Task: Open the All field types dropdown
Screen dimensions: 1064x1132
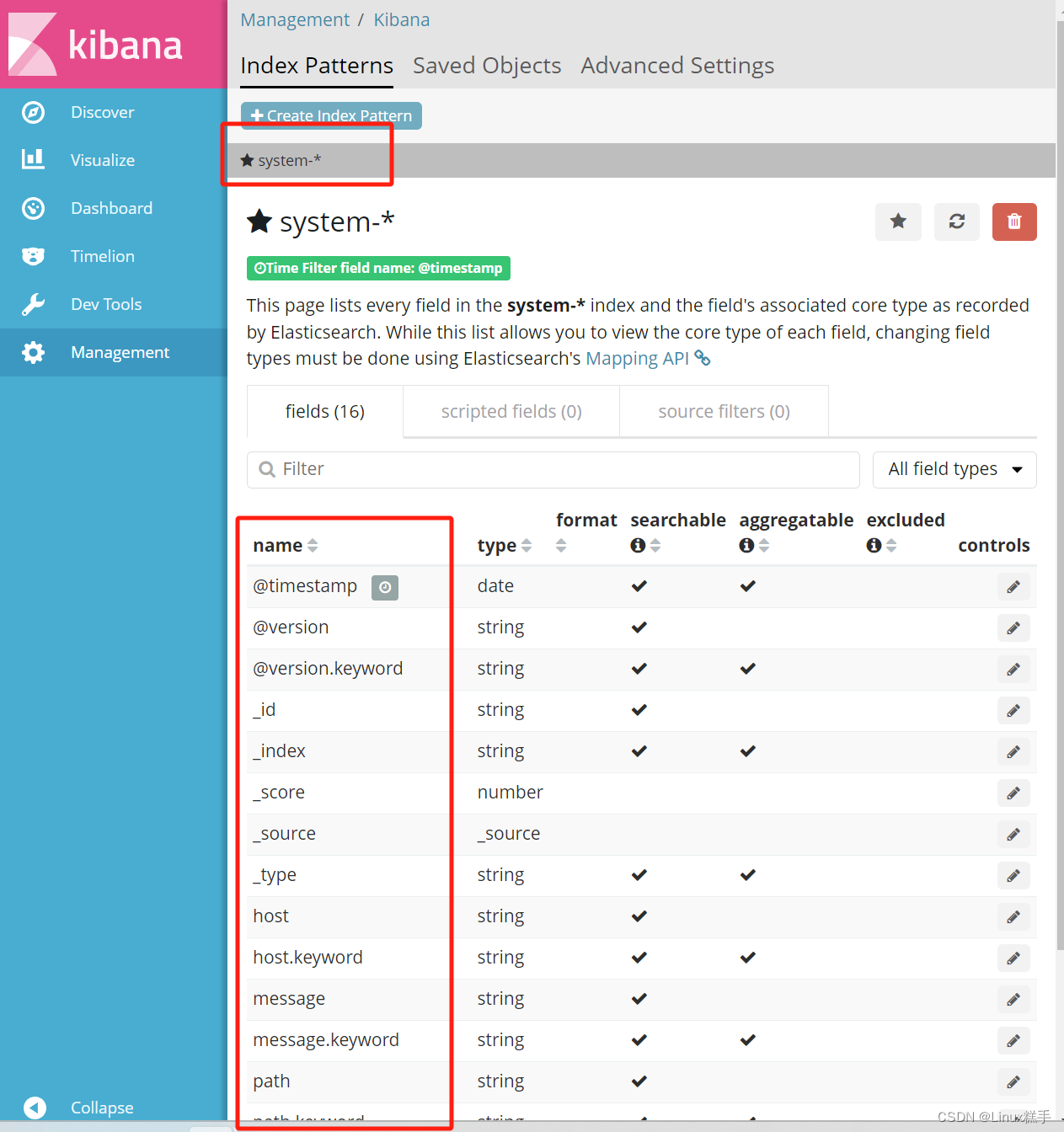Action: 954,470
